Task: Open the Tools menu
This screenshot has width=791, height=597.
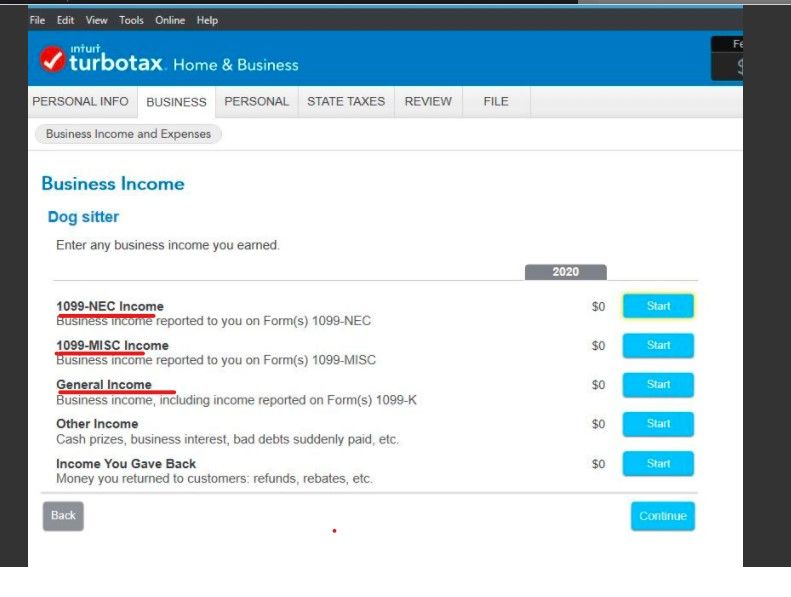Action: [x=131, y=20]
